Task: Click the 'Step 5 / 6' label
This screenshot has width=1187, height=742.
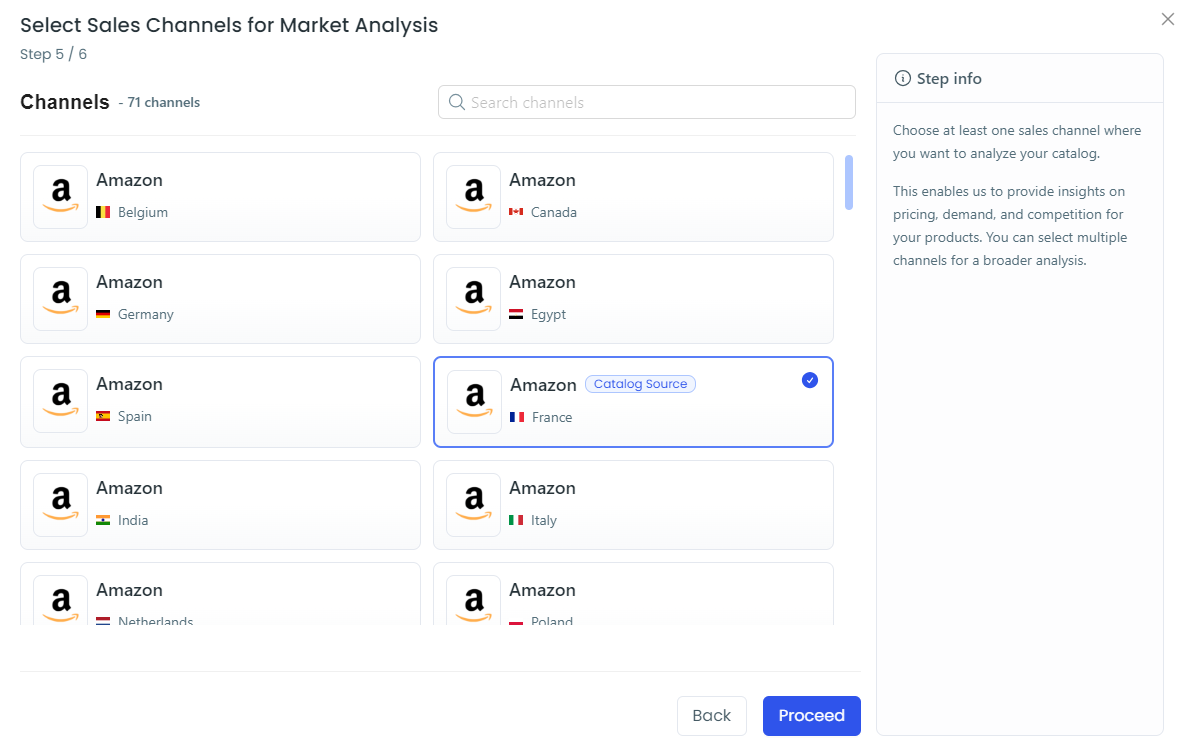Action: click(x=54, y=55)
